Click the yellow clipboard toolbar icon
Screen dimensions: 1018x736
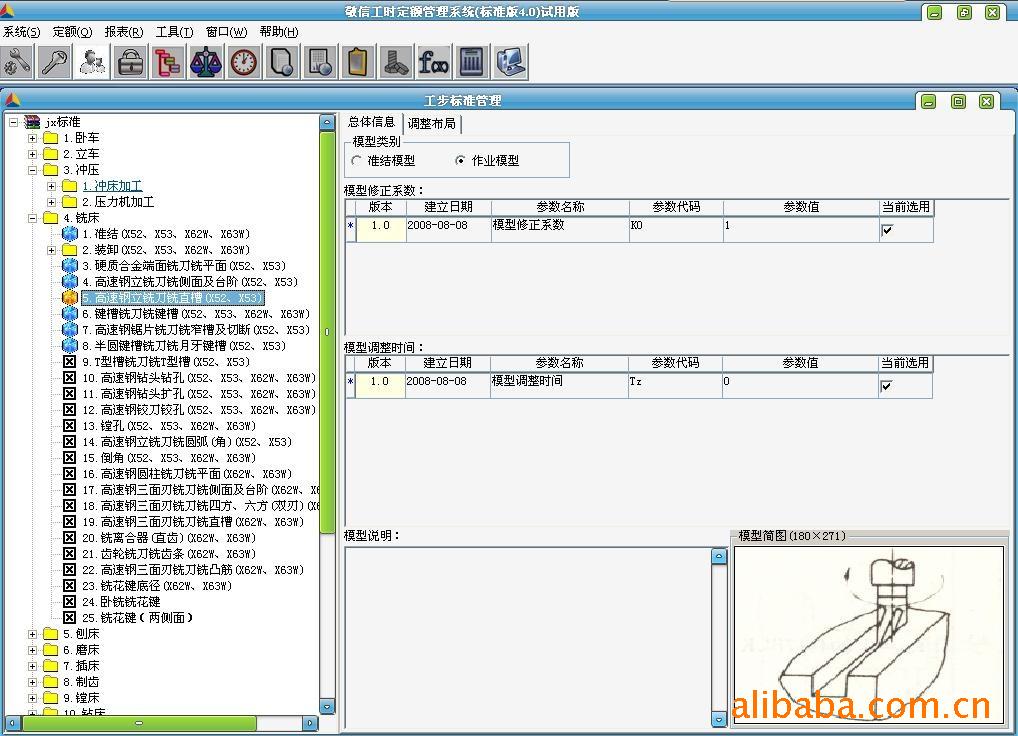click(358, 62)
